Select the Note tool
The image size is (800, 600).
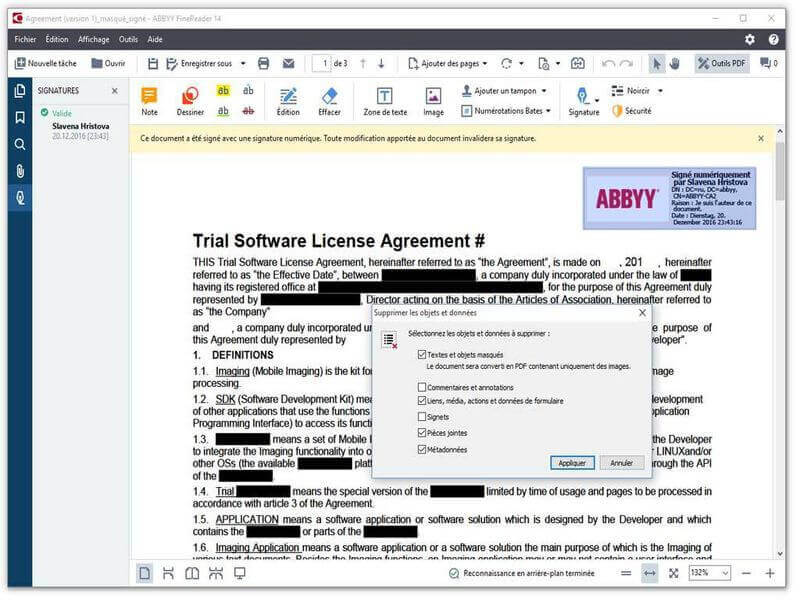pyautogui.click(x=149, y=101)
